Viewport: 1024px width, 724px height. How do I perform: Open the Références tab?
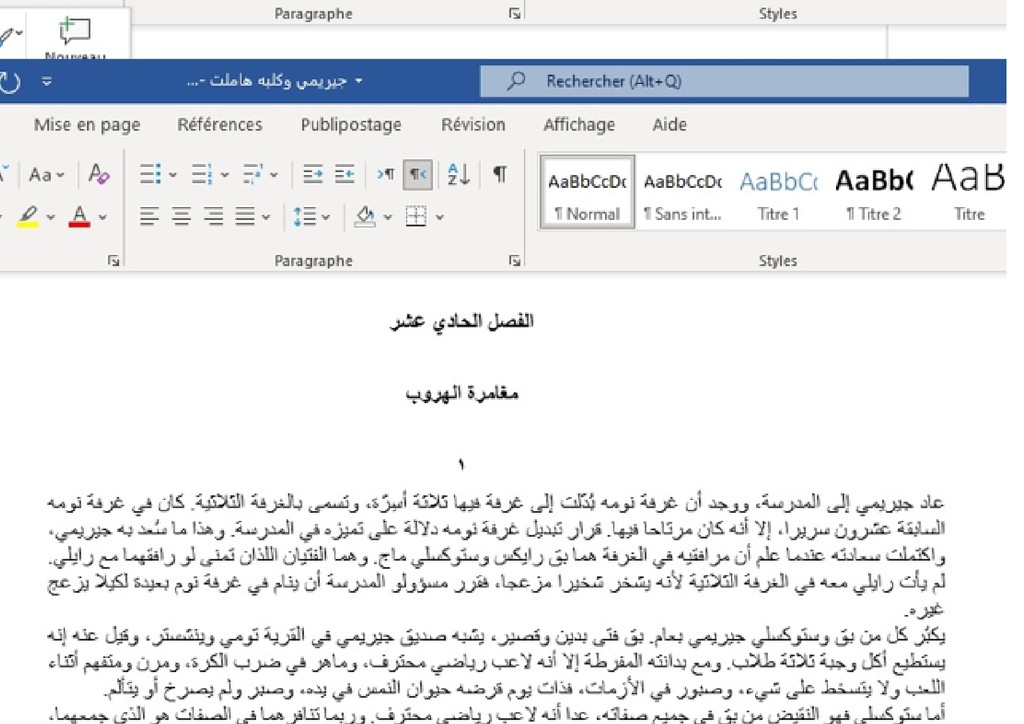[220, 125]
